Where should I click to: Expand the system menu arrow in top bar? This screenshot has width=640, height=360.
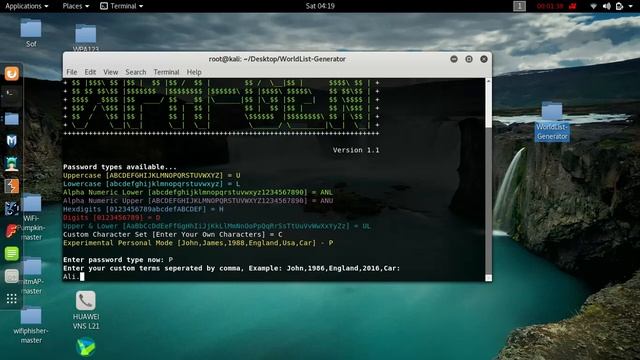click(x=631, y=6)
